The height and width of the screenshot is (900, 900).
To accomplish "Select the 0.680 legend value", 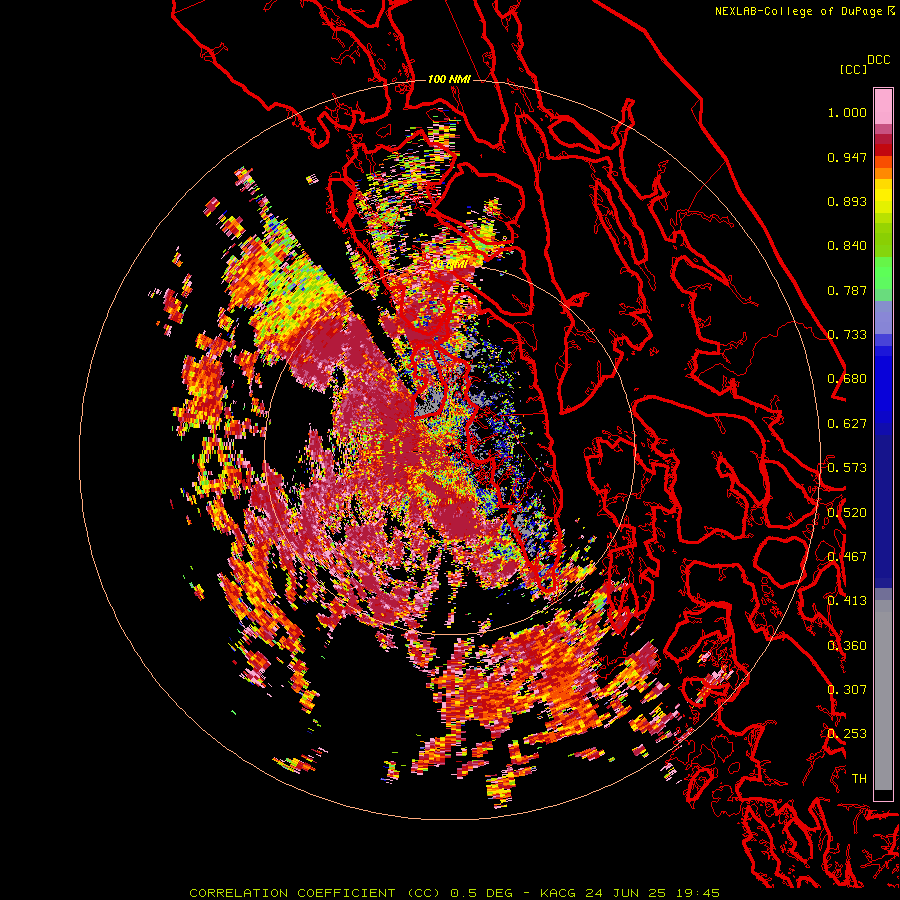I will click(x=847, y=379).
